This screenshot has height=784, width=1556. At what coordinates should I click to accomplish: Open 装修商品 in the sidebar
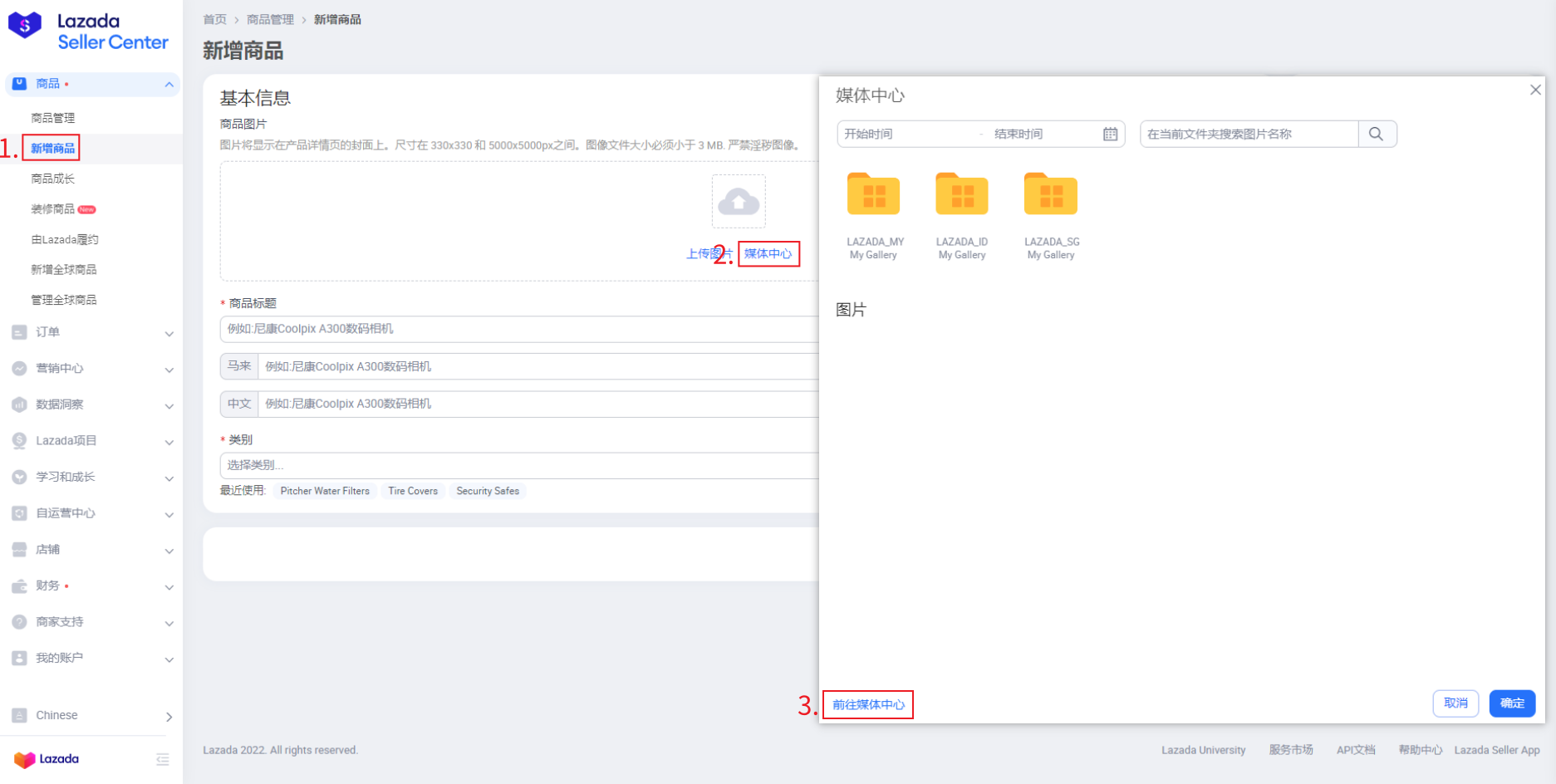[53, 209]
